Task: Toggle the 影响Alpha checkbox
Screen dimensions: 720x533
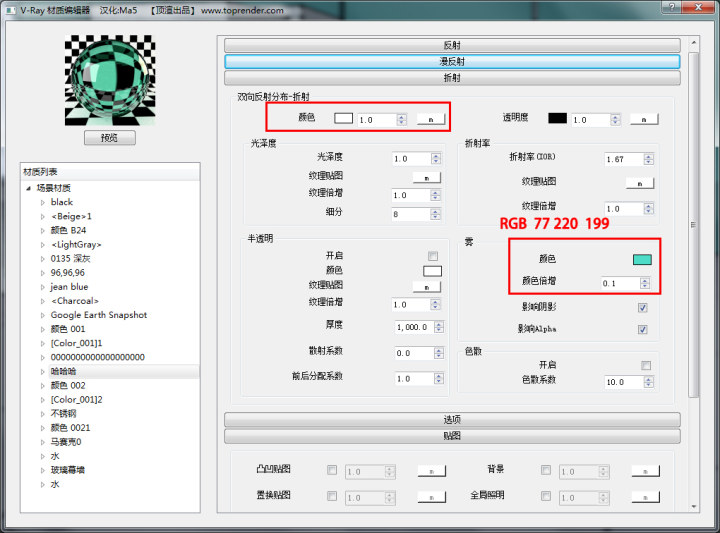Action: pos(642,330)
